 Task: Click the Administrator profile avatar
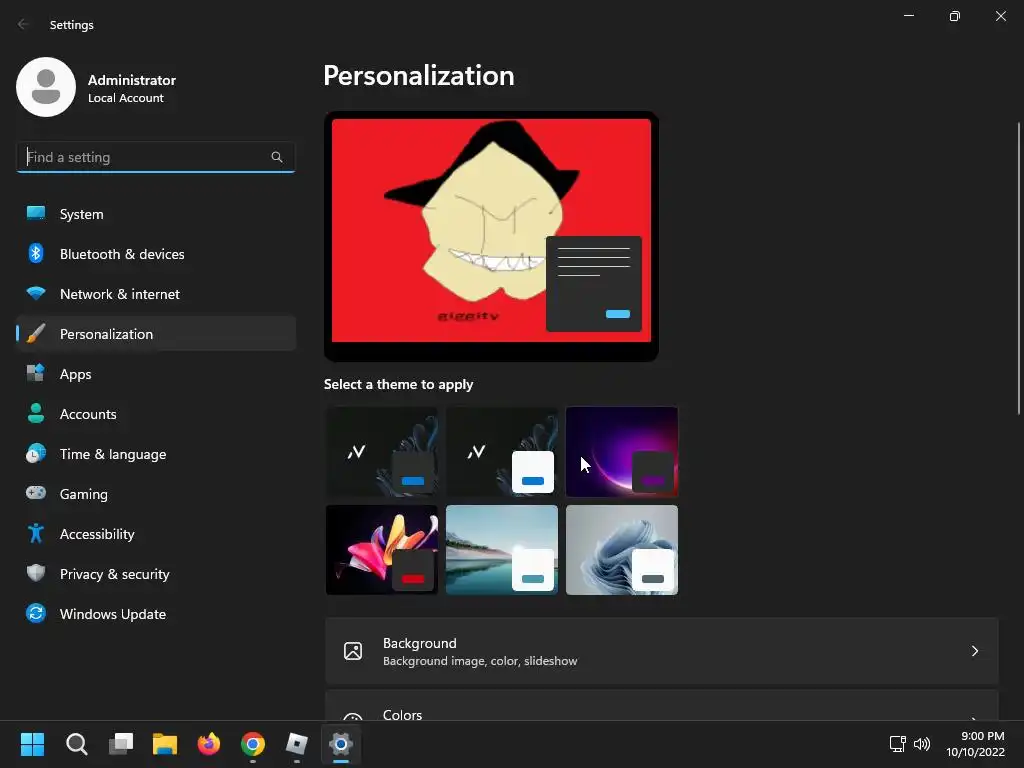coord(46,87)
